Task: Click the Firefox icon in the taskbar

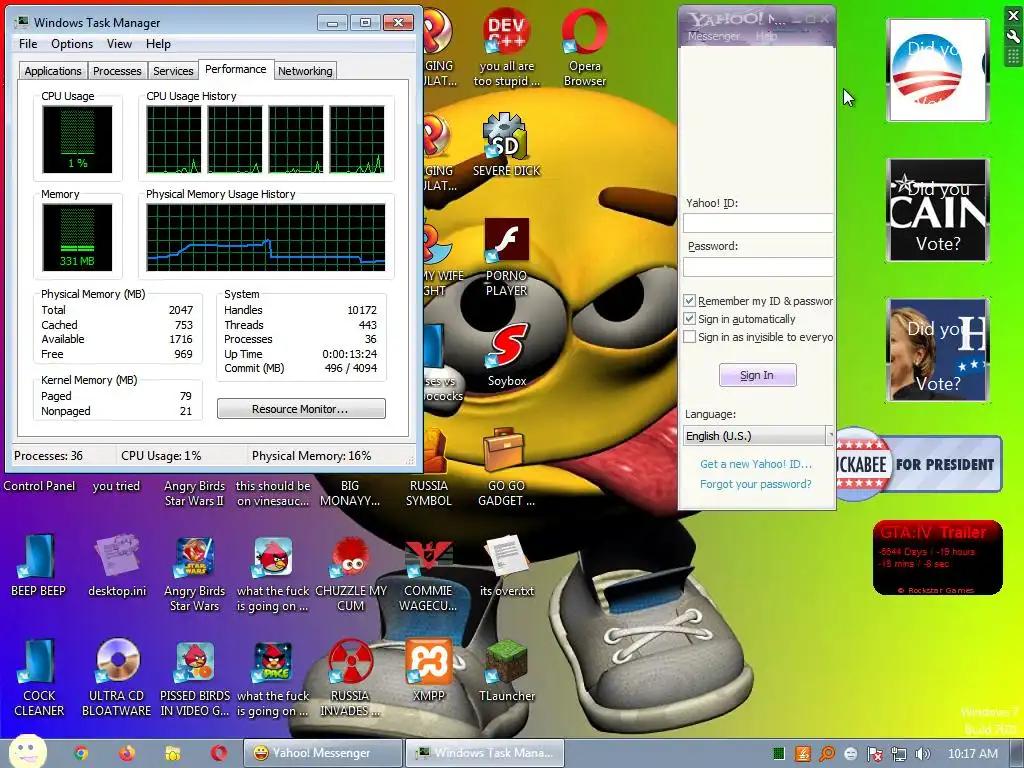Action: tap(127, 754)
